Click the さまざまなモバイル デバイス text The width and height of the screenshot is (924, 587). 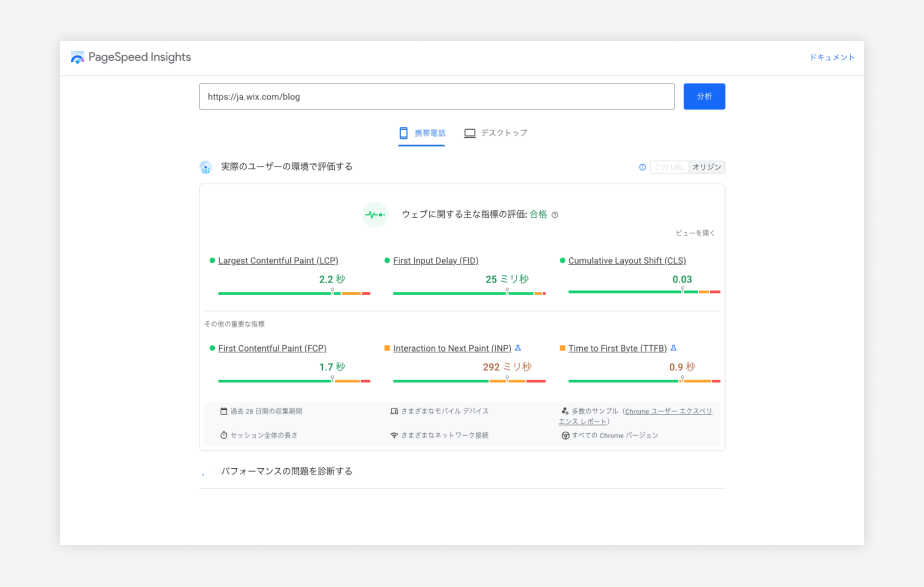(x=445, y=411)
